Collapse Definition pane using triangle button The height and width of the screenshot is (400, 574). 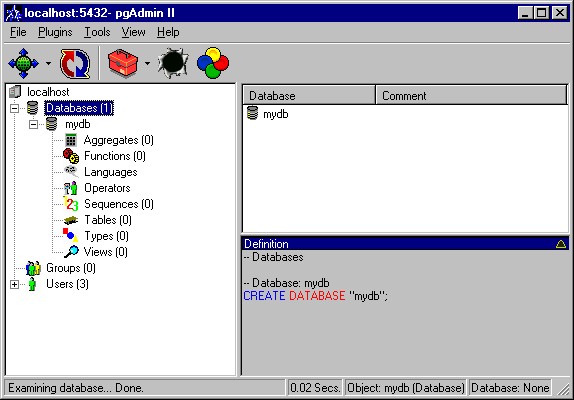pyautogui.click(x=560, y=244)
